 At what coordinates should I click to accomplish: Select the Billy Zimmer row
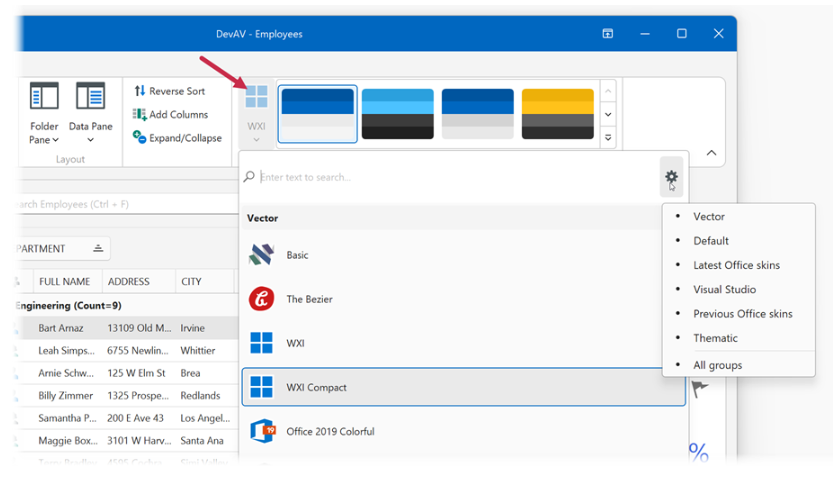click(x=127, y=396)
